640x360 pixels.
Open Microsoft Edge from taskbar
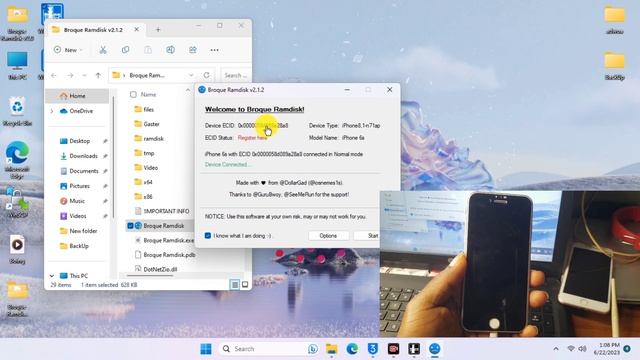pyautogui.click(x=352, y=349)
